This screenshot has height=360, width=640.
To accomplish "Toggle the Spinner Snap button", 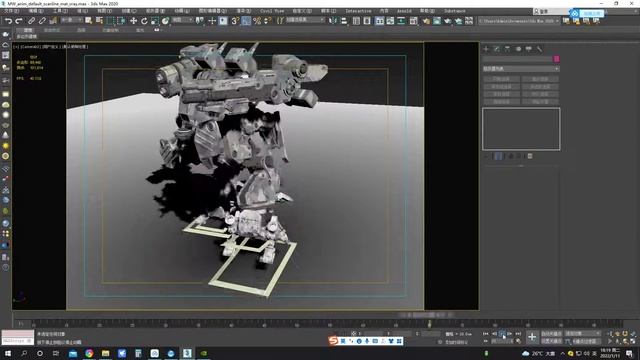I will [x=267, y=21].
